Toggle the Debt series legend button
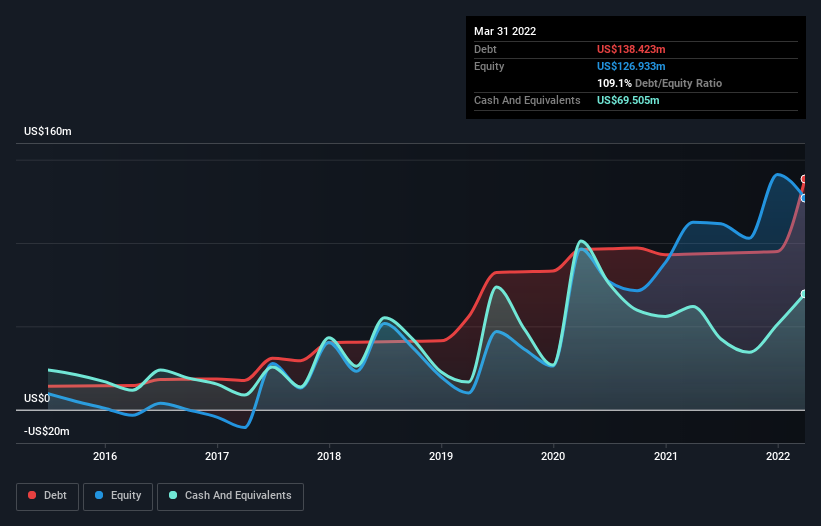 (x=48, y=496)
